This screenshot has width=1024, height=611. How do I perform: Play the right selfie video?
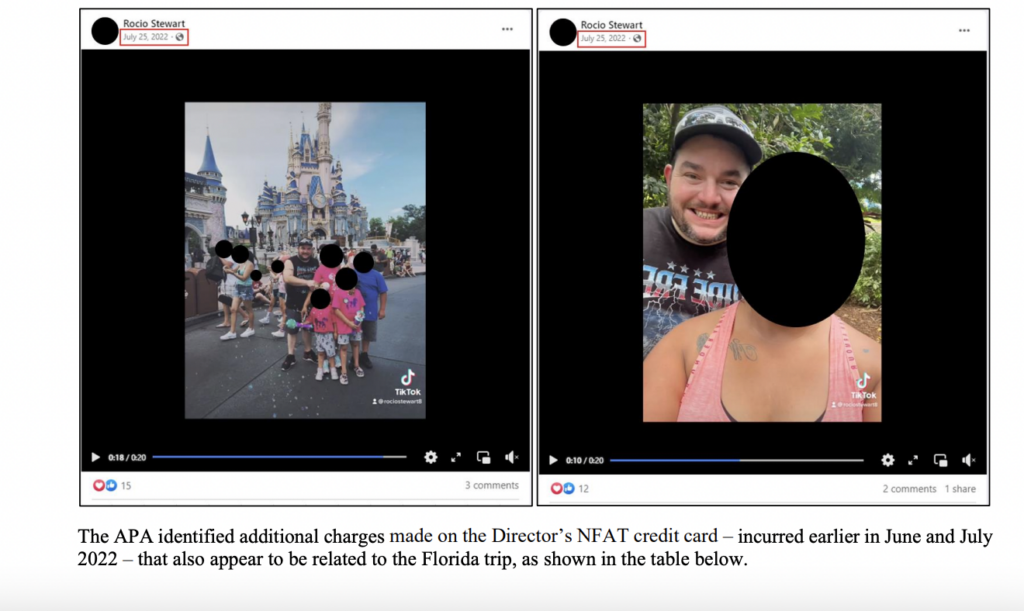click(x=553, y=460)
